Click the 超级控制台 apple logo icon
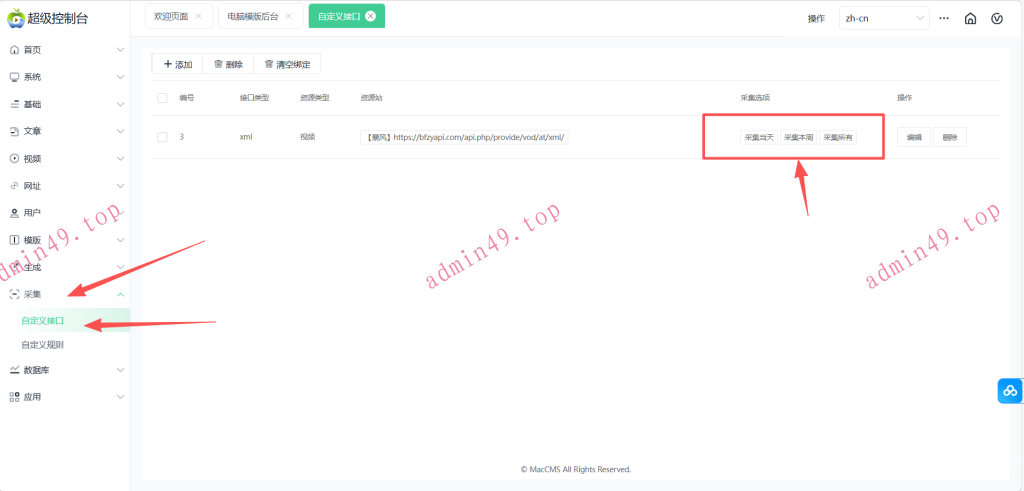1024x491 pixels. coord(15,18)
